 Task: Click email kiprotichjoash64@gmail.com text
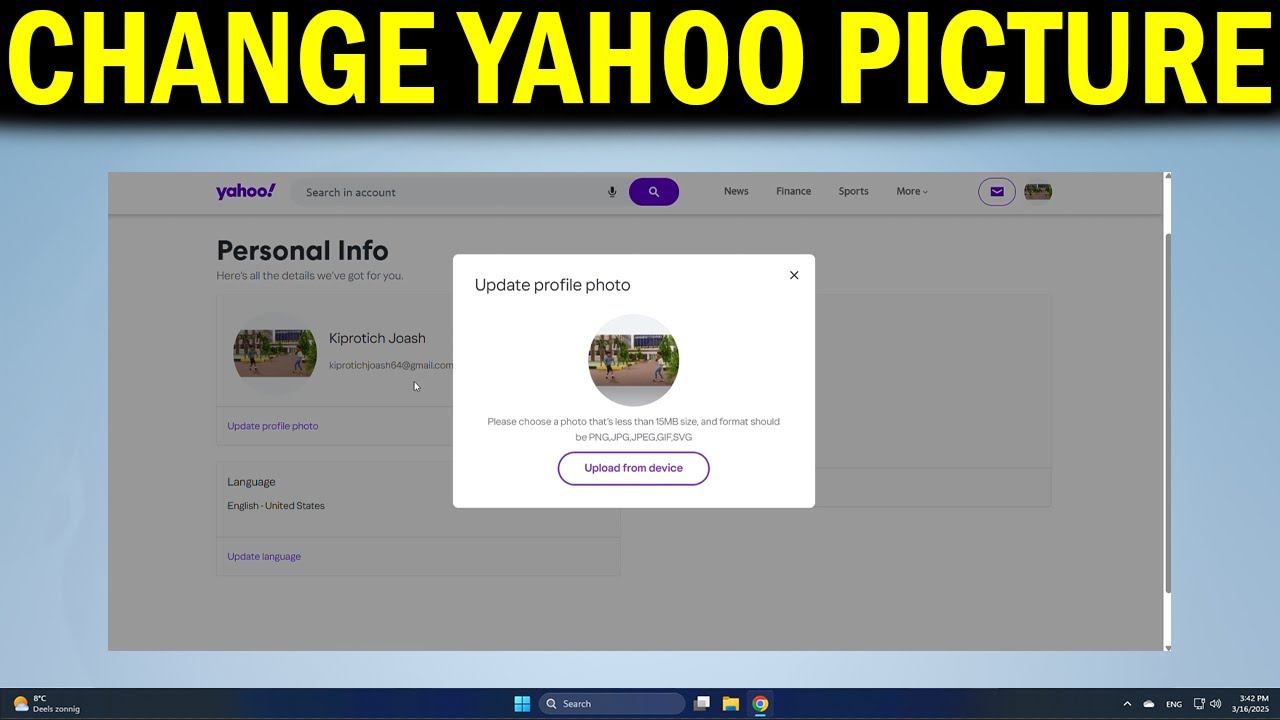pos(391,366)
